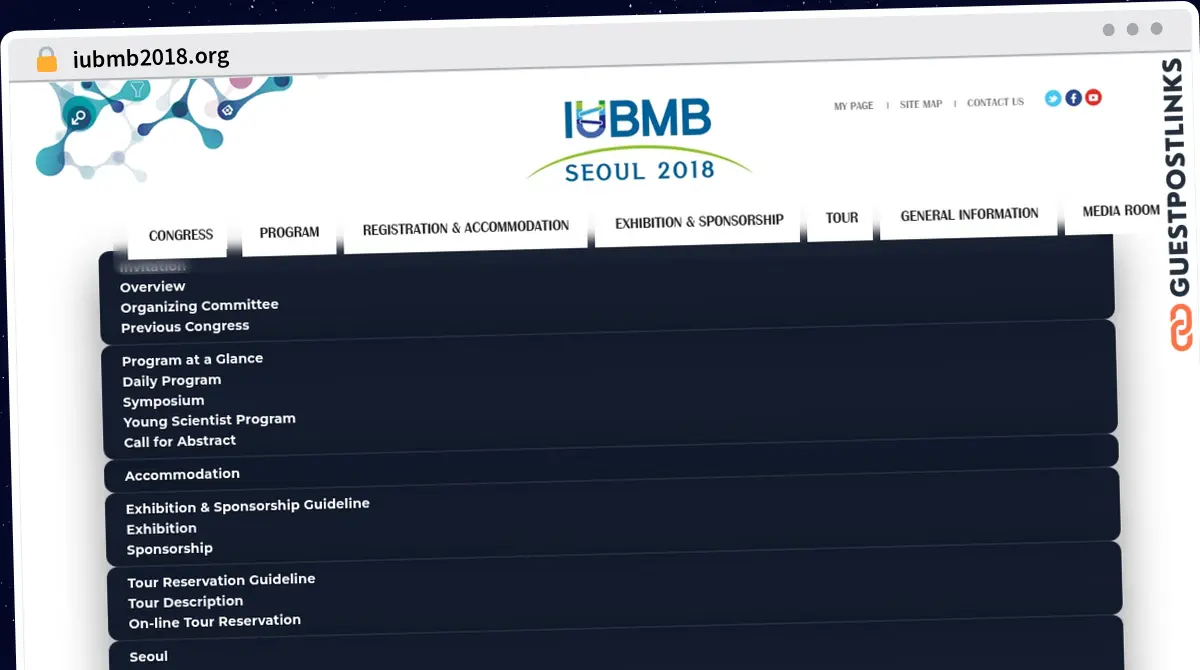The width and height of the screenshot is (1200, 670).
Task: Select Call for Abstract from the menu
Action: coord(178,440)
